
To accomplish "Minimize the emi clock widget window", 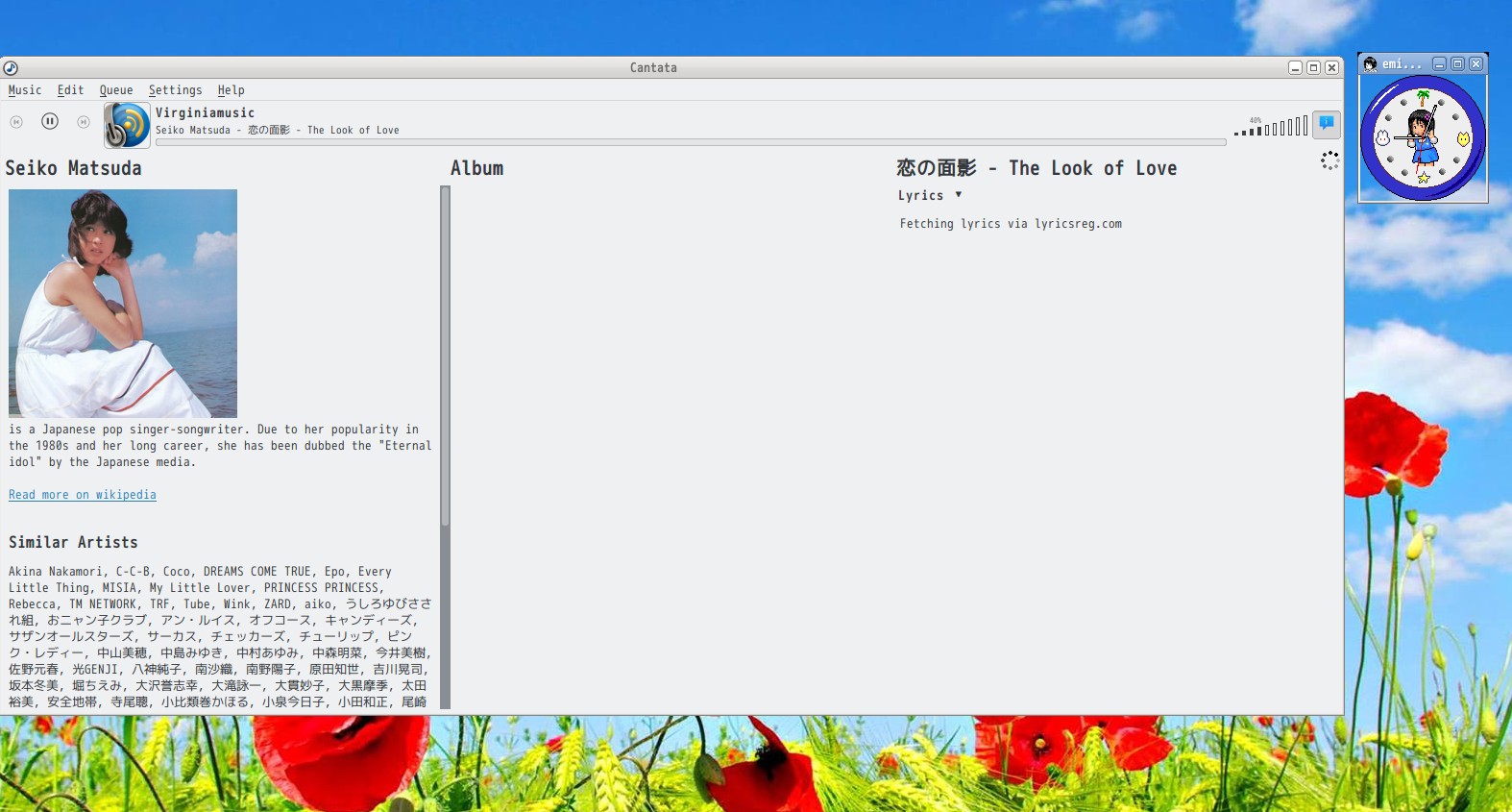I will pyautogui.click(x=1439, y=64).
